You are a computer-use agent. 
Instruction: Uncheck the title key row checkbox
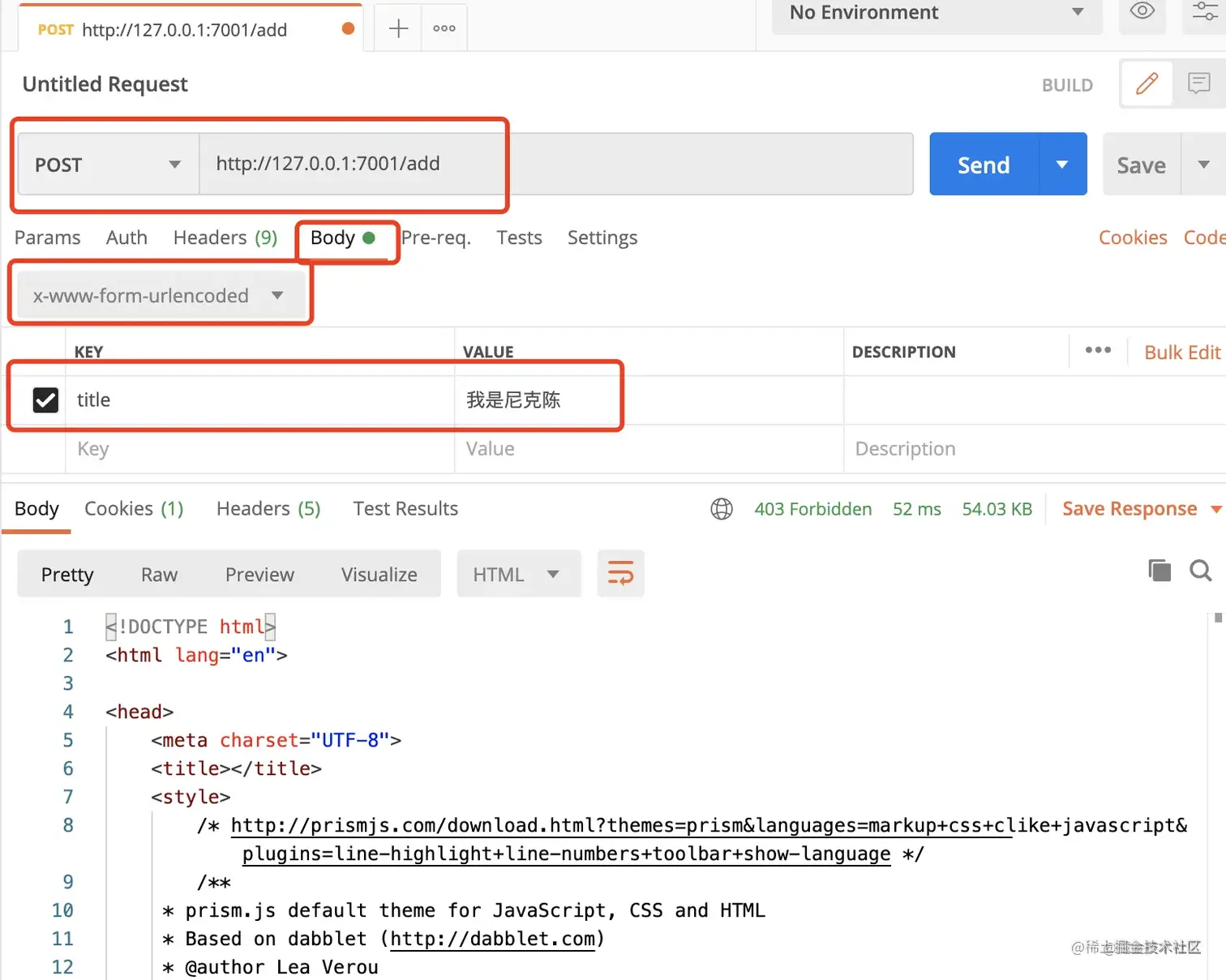pos(45,400)
